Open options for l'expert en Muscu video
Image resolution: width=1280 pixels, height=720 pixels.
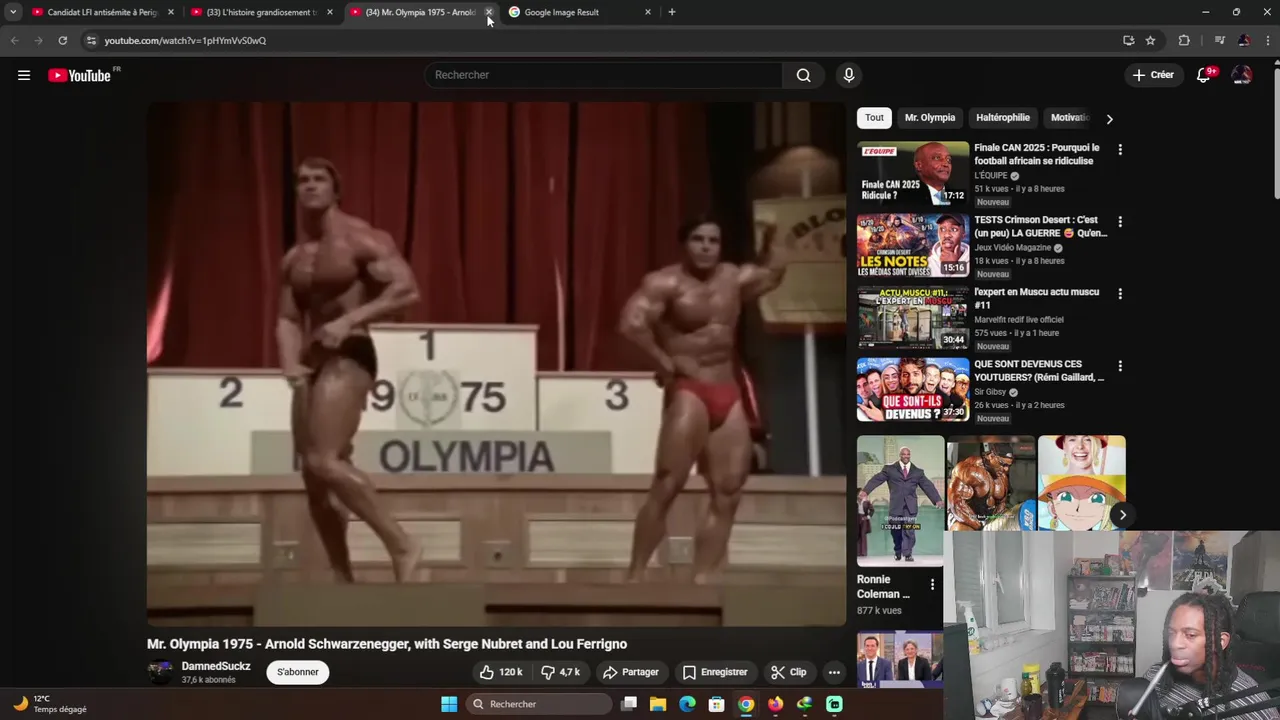(x=1120, y=293)
